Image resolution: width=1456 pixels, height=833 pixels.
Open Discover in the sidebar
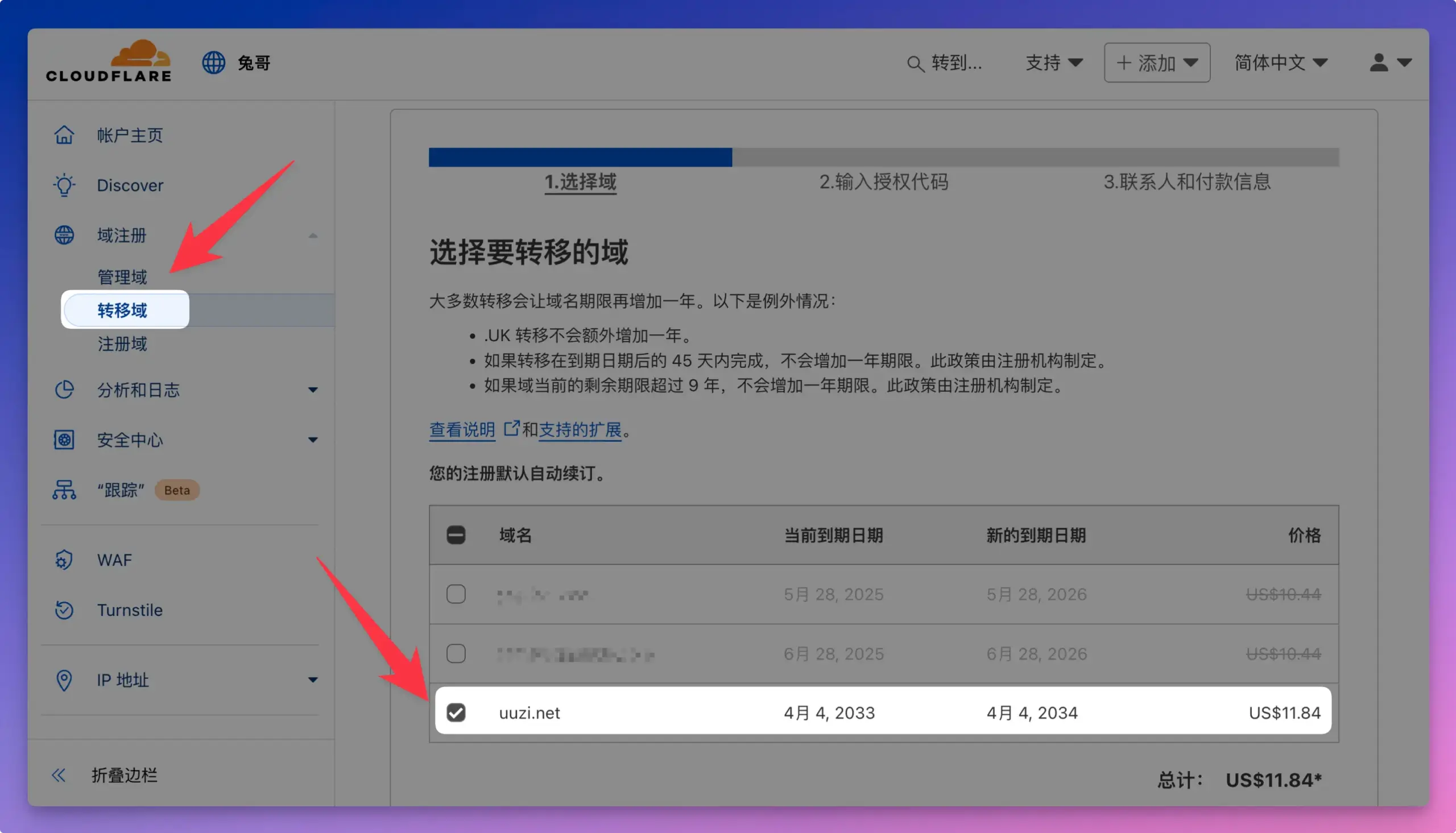(130, 185)
